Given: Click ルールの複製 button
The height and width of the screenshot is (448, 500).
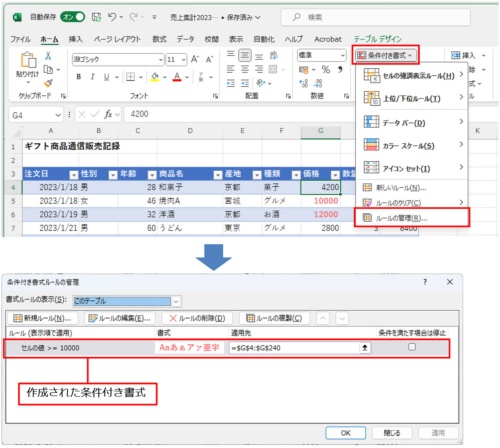Looking at the screenshot, I should coord(274,318).
